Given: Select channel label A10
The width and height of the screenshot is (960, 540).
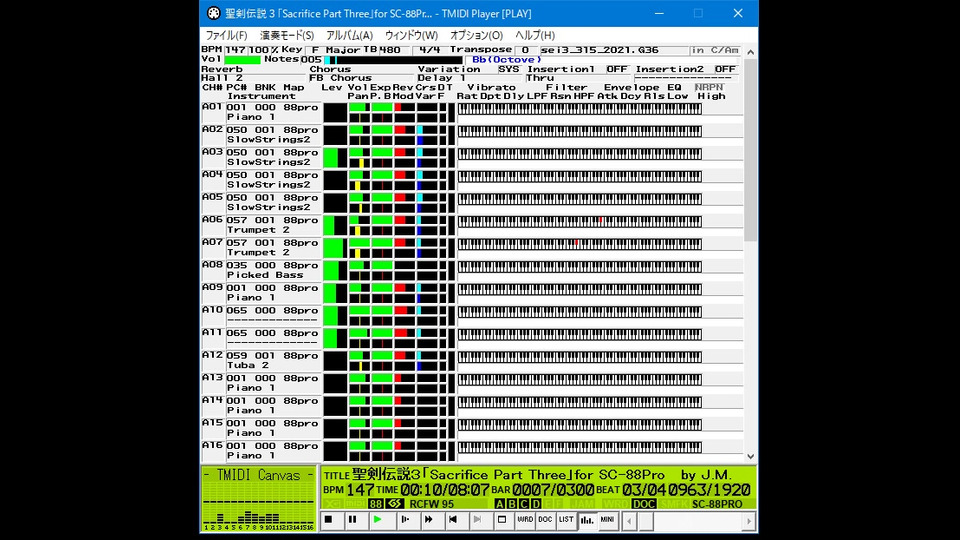Looking at the screenshot, I should tap(212, 310).
